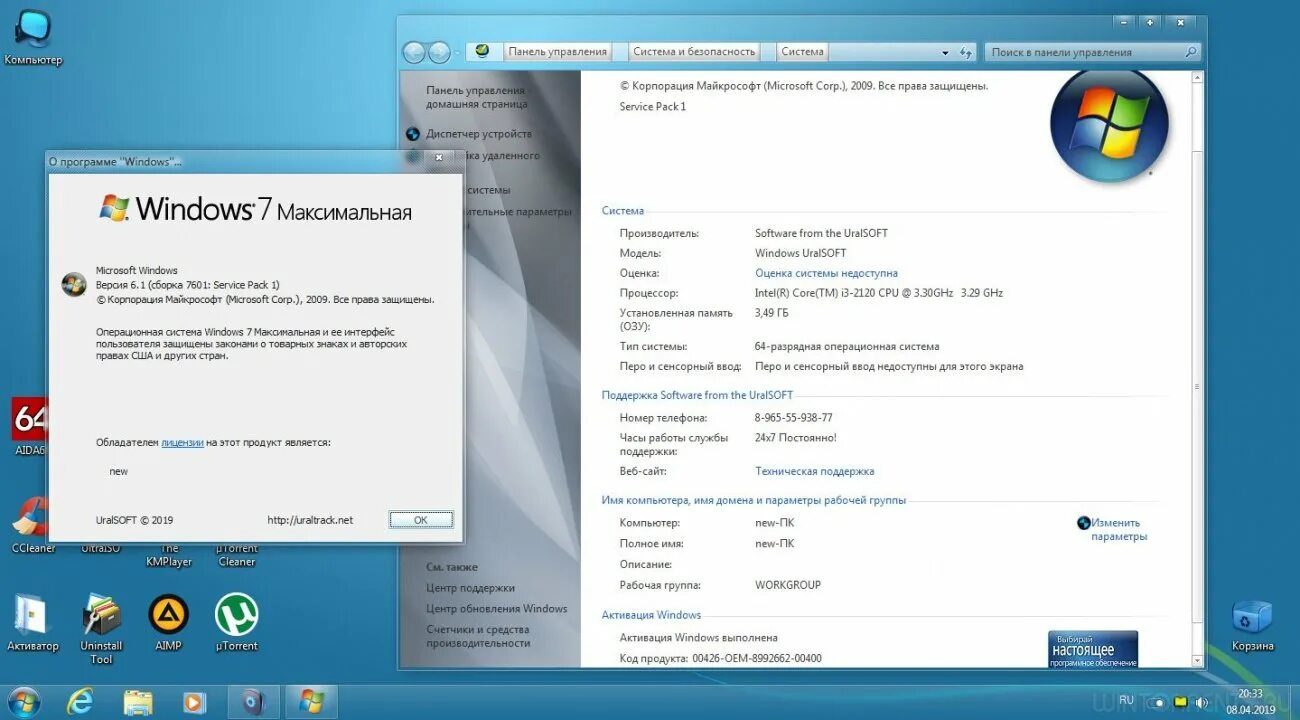Open the Windows Start menu orb
The height and width of the screenshot is (720, 1300).
(x=22, y=700)
